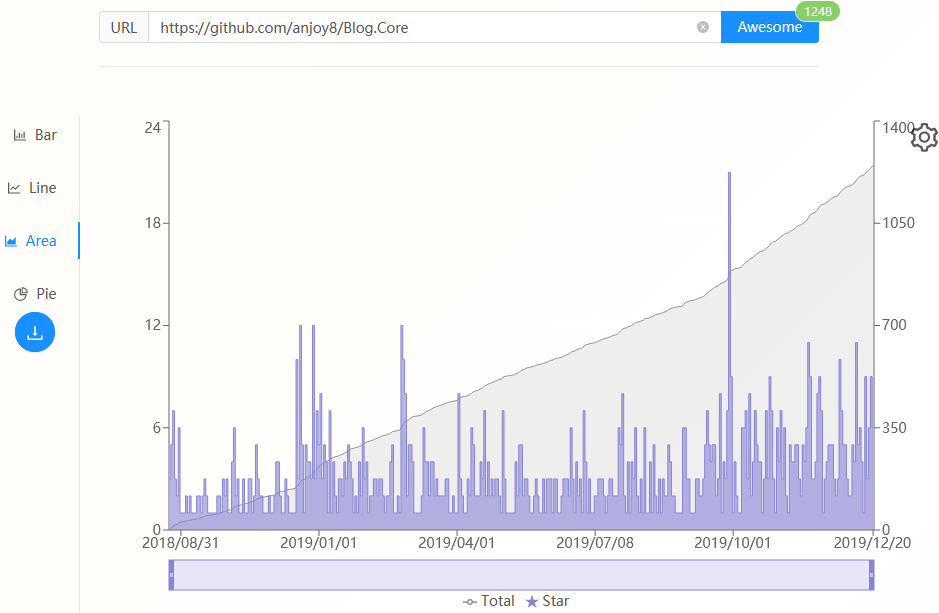This screenshot has height=613, width=939.
Task: Click the URL label prefix
Action: point(124,28)
